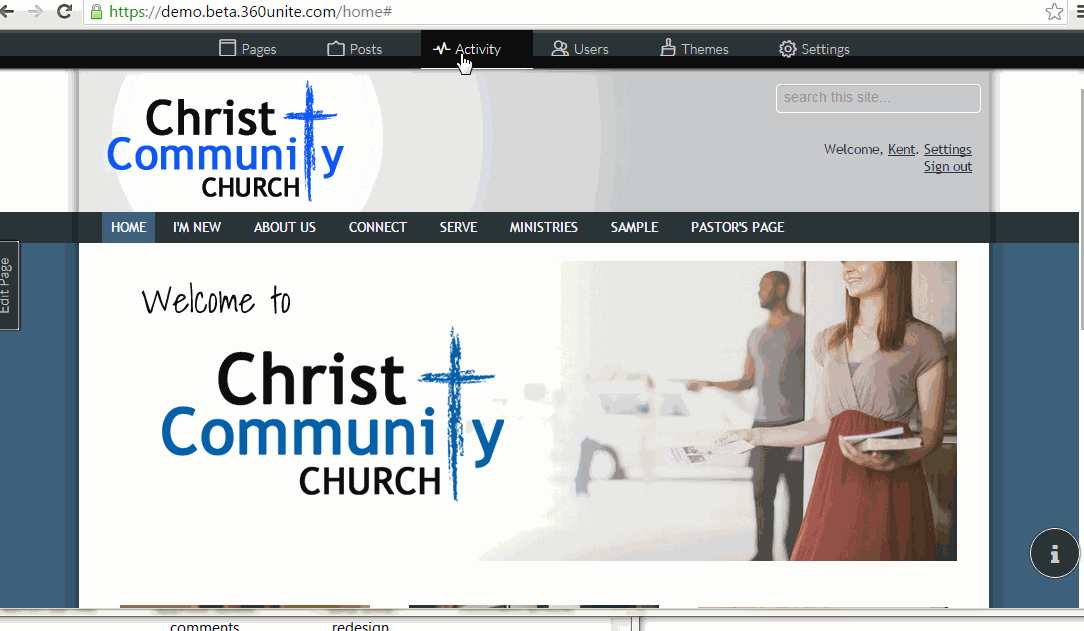Activate the HOME navigation state
This screenshot has width=1084, height=631.
128,227
